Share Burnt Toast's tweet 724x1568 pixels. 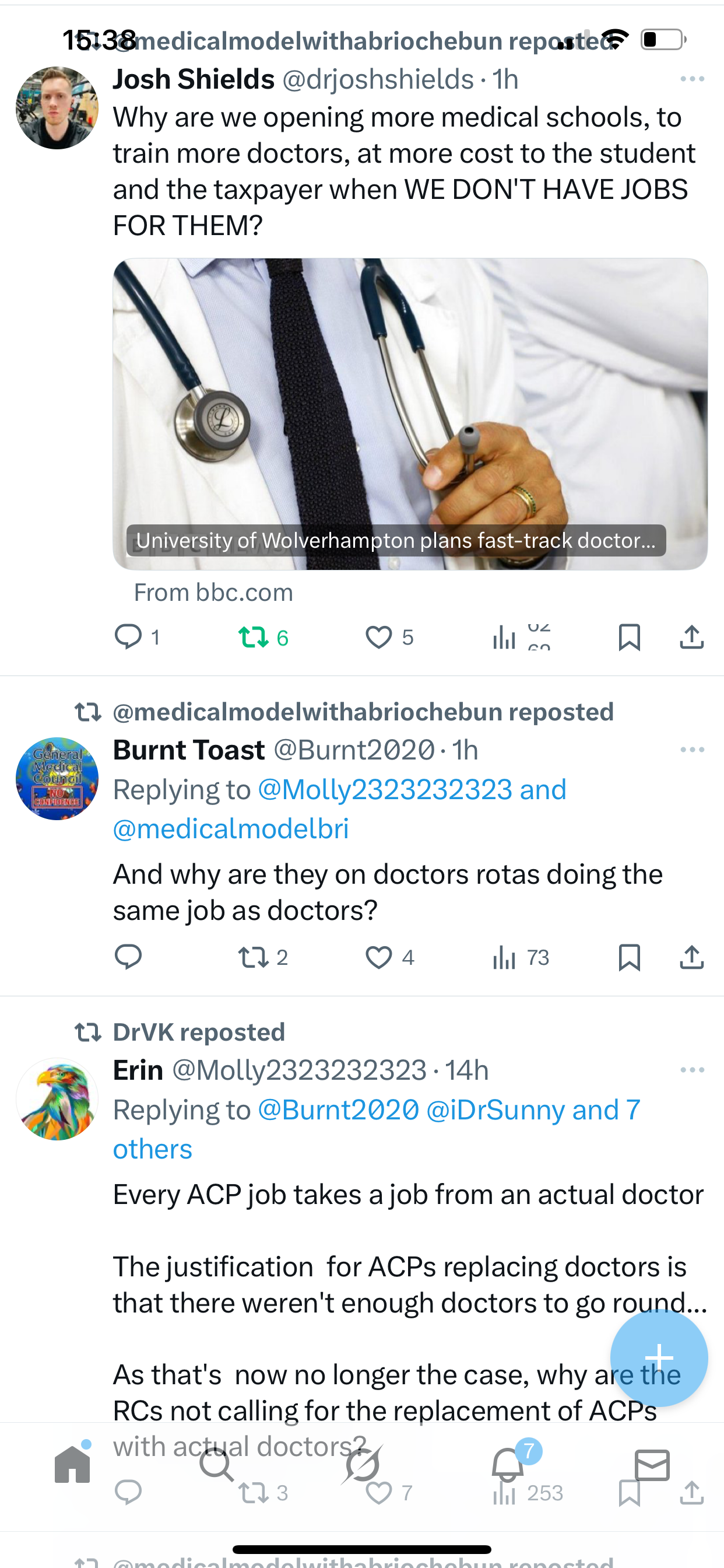coord(692,957)
